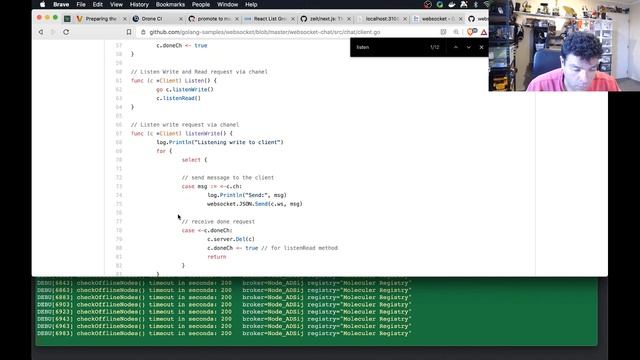Image resolution: width=640 pixels, height=360 pixels.
Task: Open the History menu
Action: point(139,4)
